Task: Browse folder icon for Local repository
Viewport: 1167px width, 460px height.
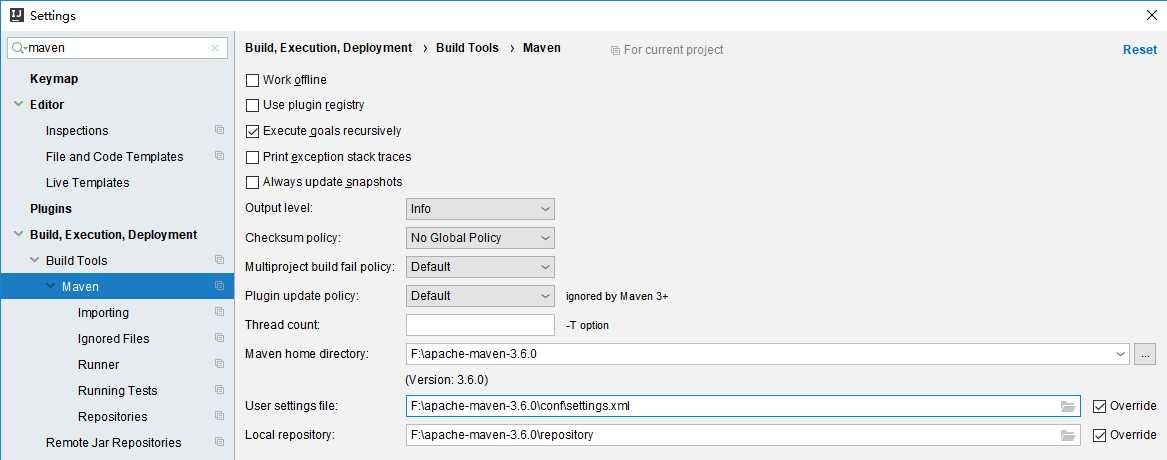Action: click(x=1068, y=435)
